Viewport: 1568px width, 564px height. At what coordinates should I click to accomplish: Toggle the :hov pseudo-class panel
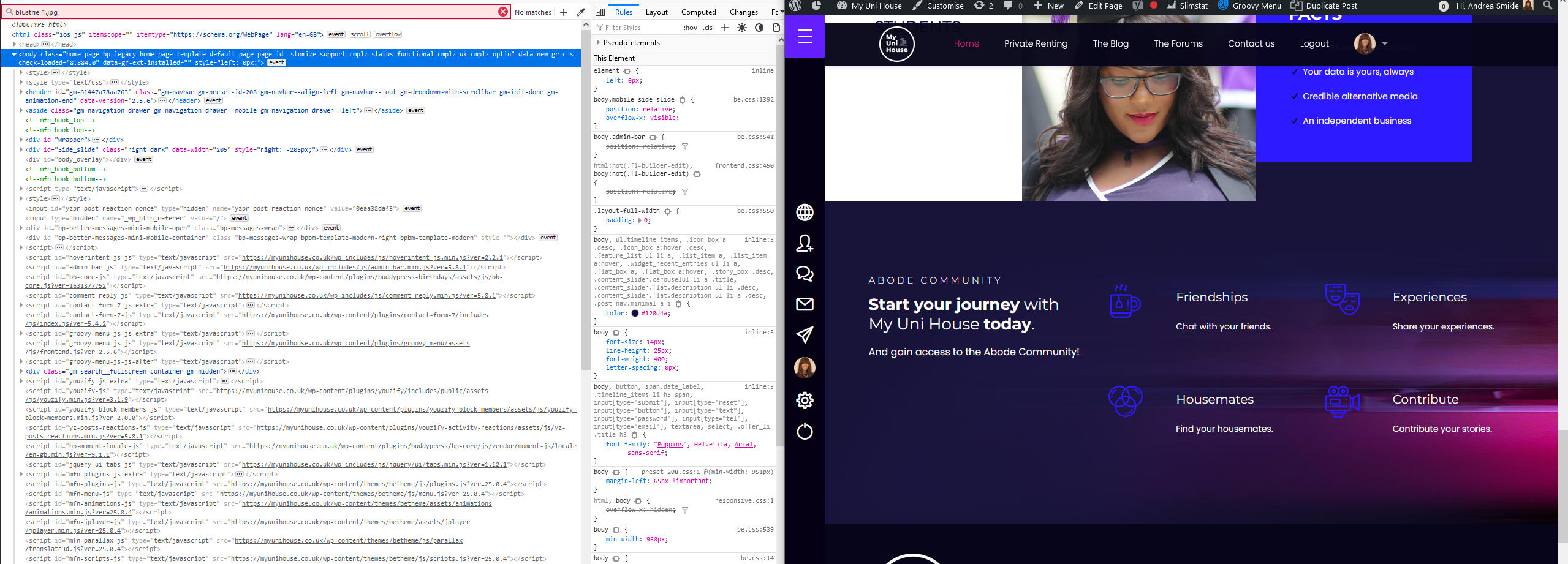(x=691, y=28)
